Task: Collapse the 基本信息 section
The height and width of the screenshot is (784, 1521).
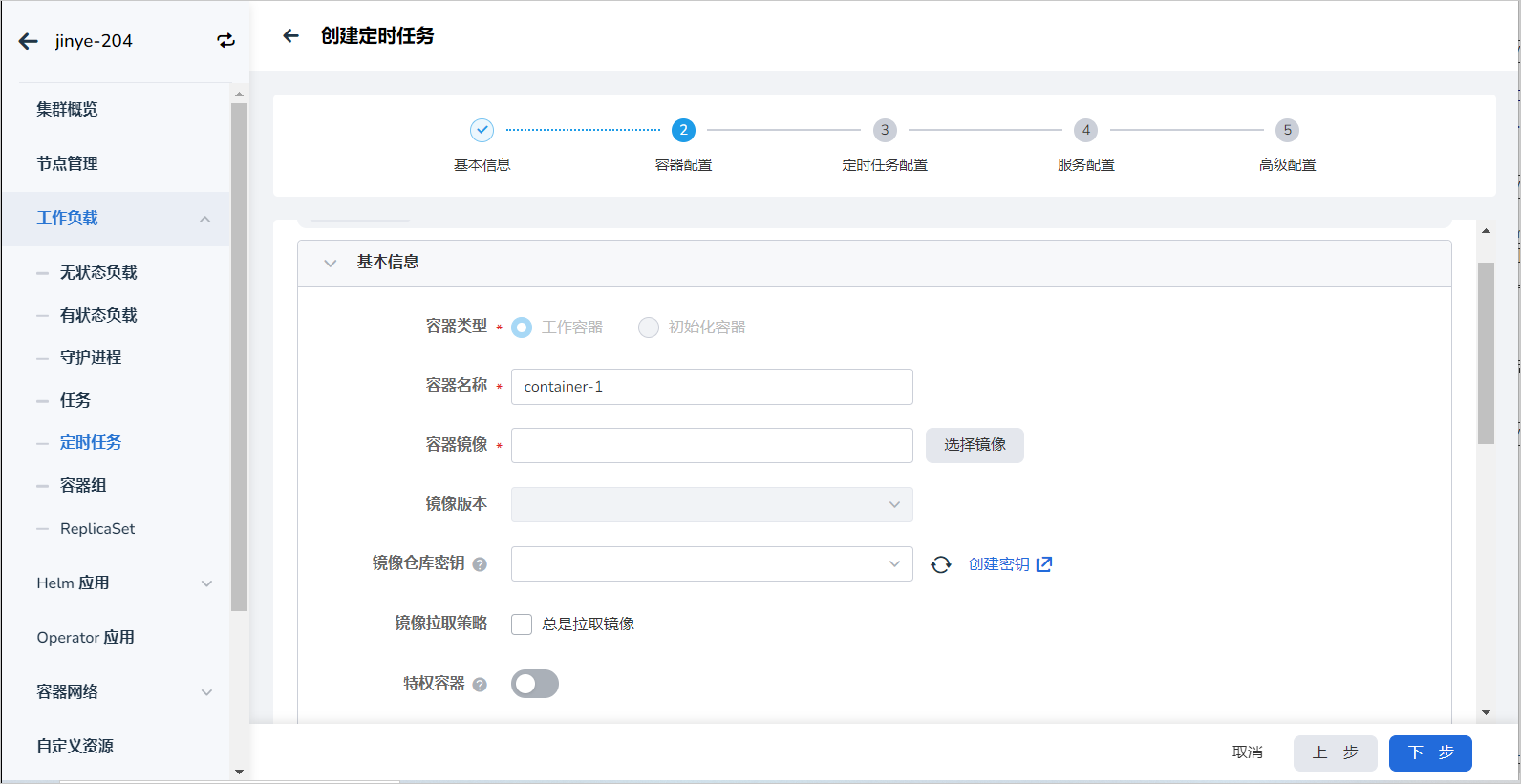Action: pyautogui.click(x=331, y=263)
